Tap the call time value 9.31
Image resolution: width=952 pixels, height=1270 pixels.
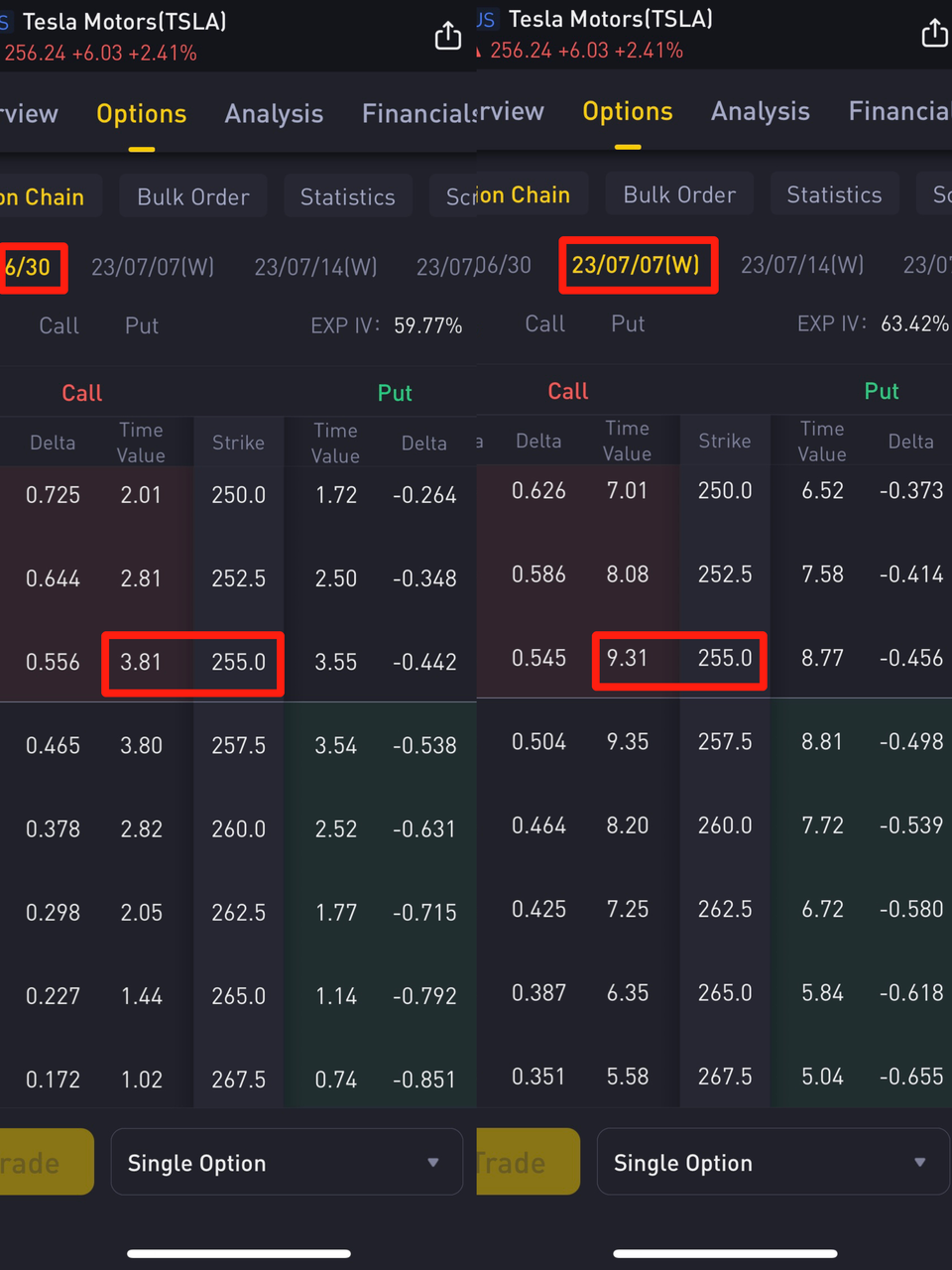click(x=627, y=658)
